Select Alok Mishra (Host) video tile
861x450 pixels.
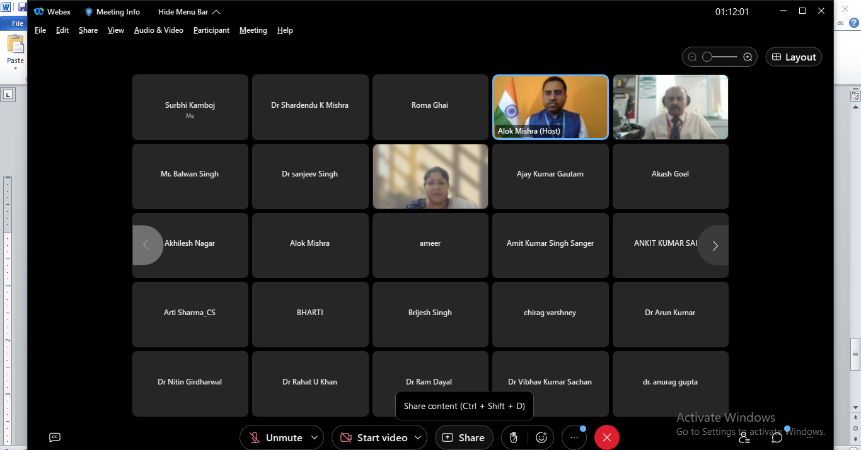coord(550,107)
